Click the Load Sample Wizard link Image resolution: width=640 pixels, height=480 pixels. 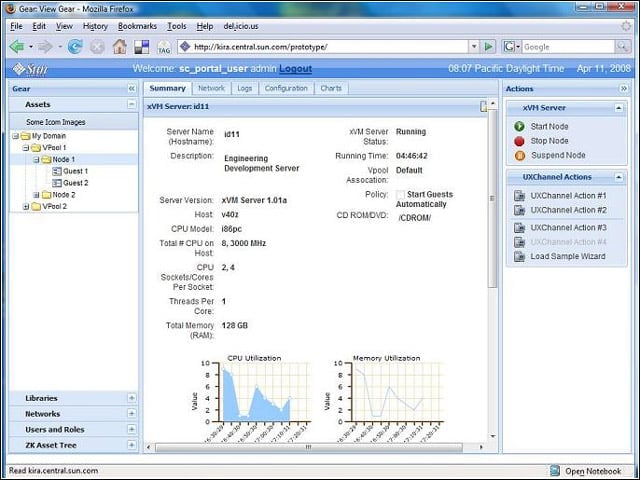(x=568, y=256)
